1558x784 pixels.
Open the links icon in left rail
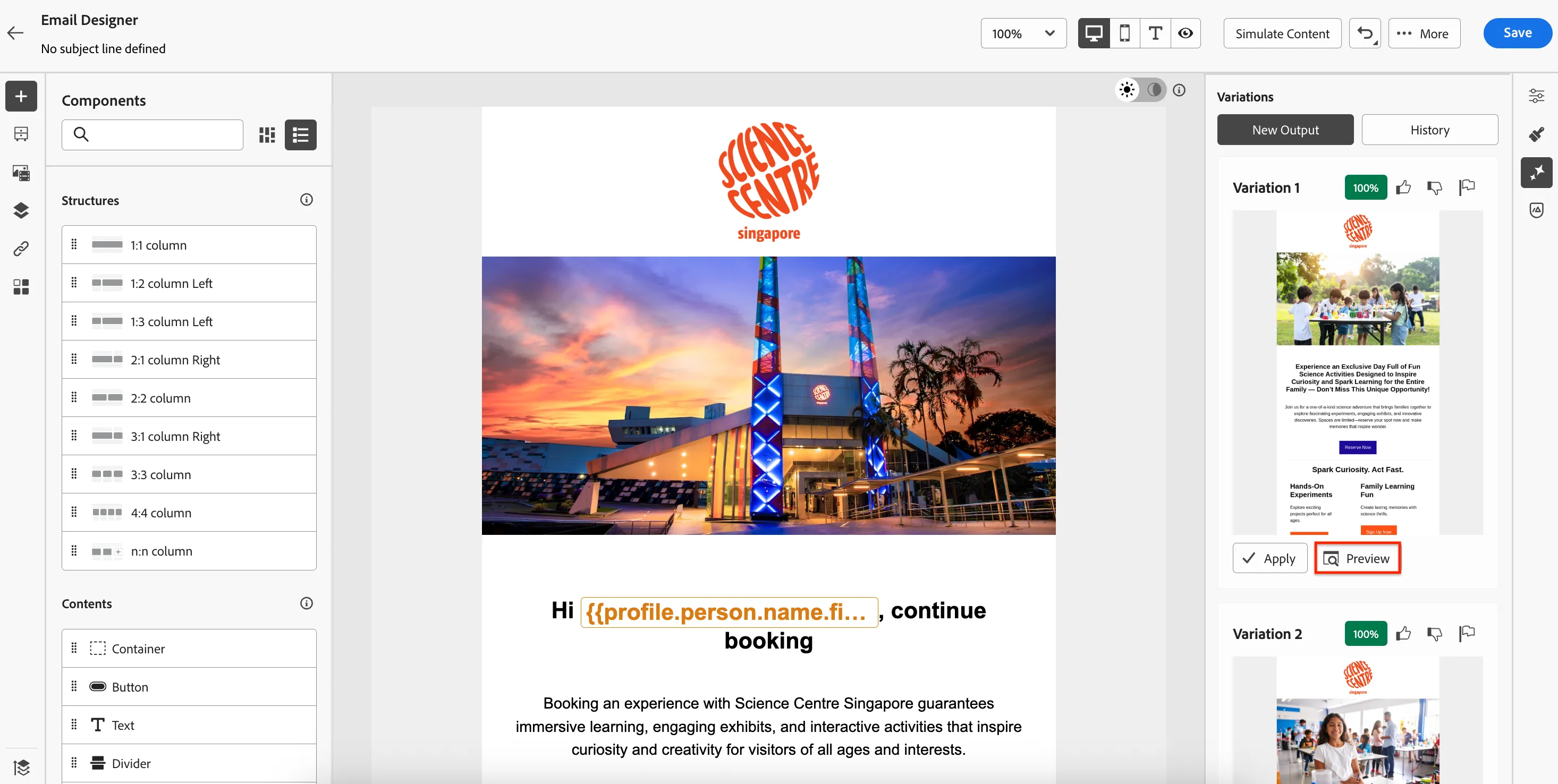[x=21, y=249]
